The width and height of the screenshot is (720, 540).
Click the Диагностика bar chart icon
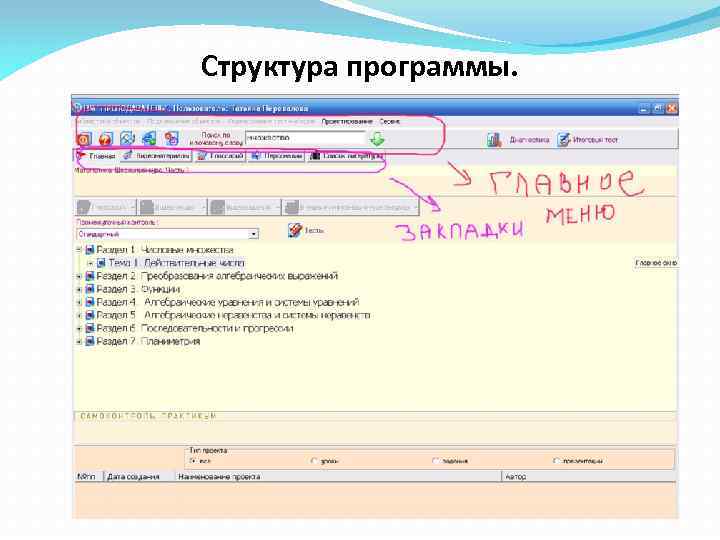tap(494, 140)
